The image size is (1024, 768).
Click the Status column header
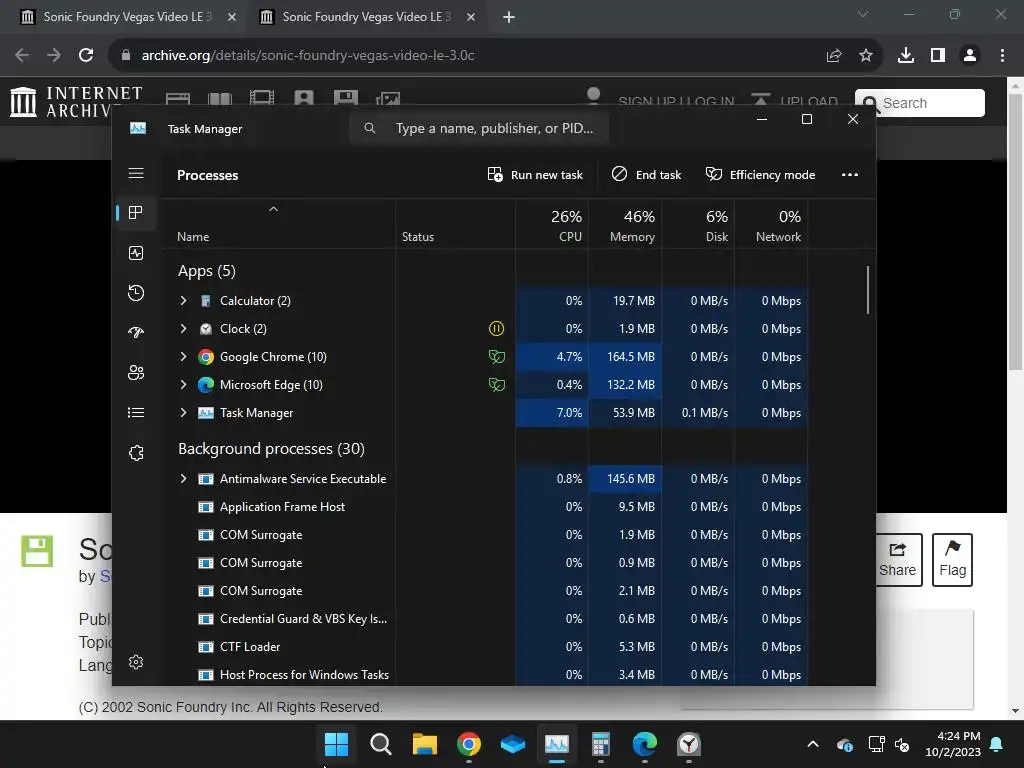click(455, 224)
